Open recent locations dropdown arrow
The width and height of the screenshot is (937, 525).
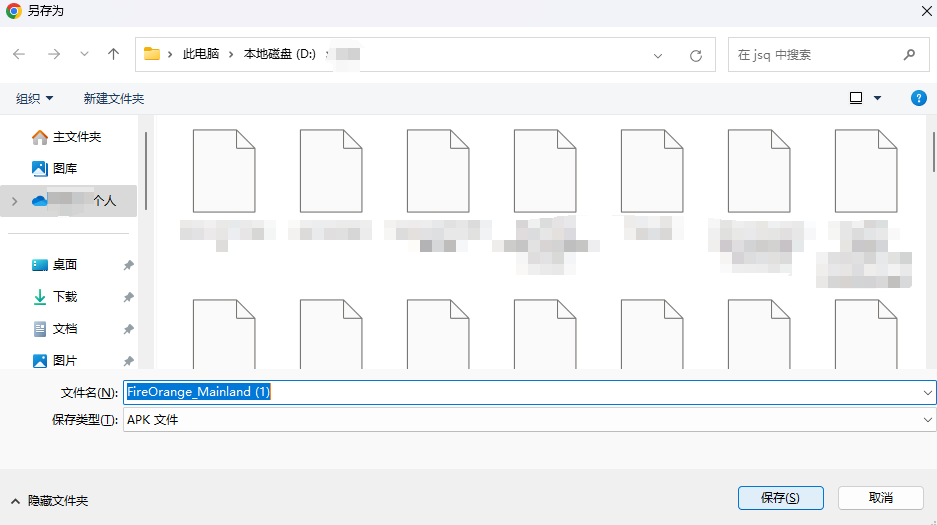84,55
